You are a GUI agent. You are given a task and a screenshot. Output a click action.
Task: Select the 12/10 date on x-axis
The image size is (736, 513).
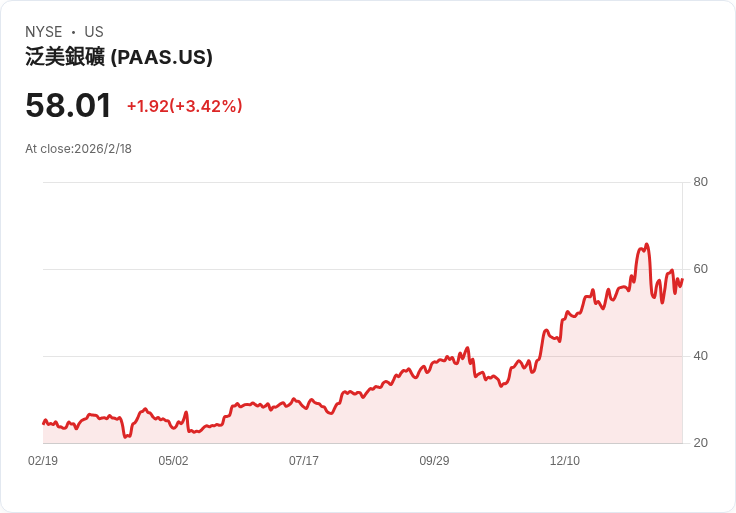pyautogui.click(x=565, y=461)
